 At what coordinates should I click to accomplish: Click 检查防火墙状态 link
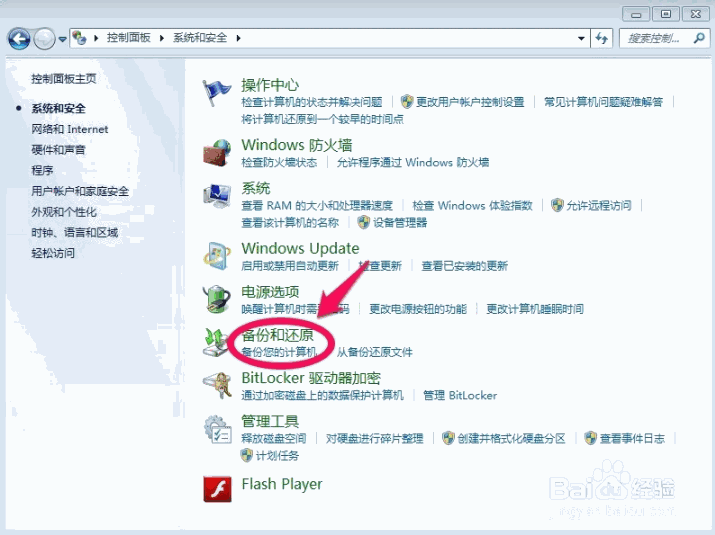[279, 162]
